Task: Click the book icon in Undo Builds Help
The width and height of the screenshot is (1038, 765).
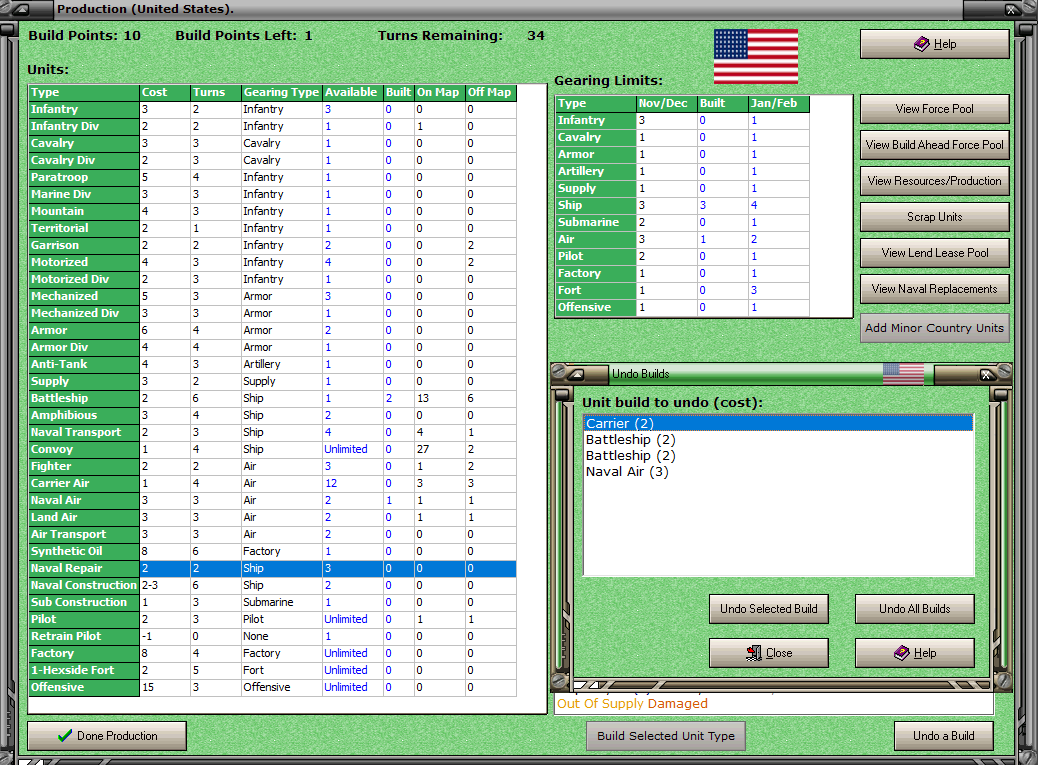Action: (902, 653)
